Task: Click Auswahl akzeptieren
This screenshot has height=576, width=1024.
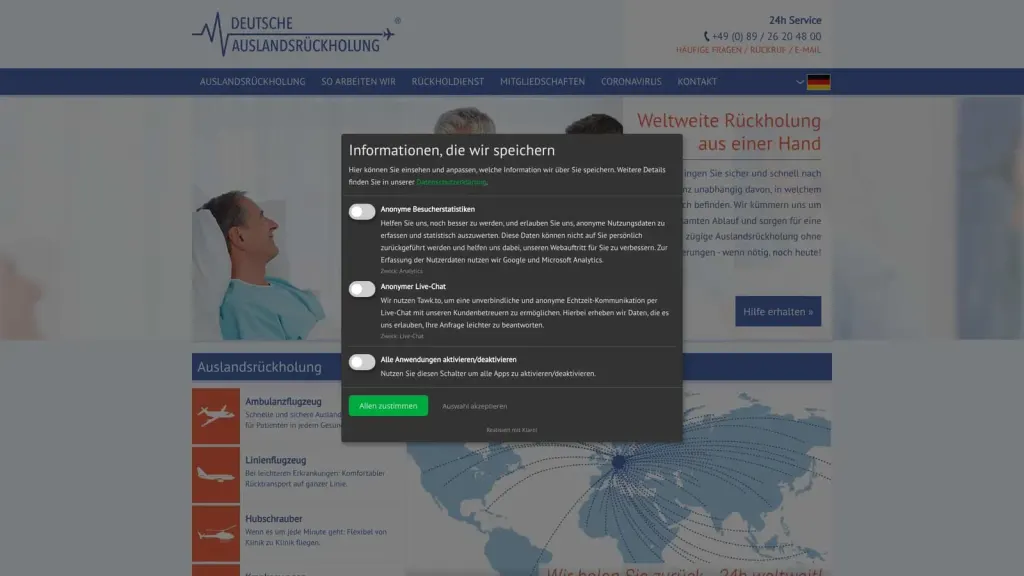Action: click(x=474, y=406)
